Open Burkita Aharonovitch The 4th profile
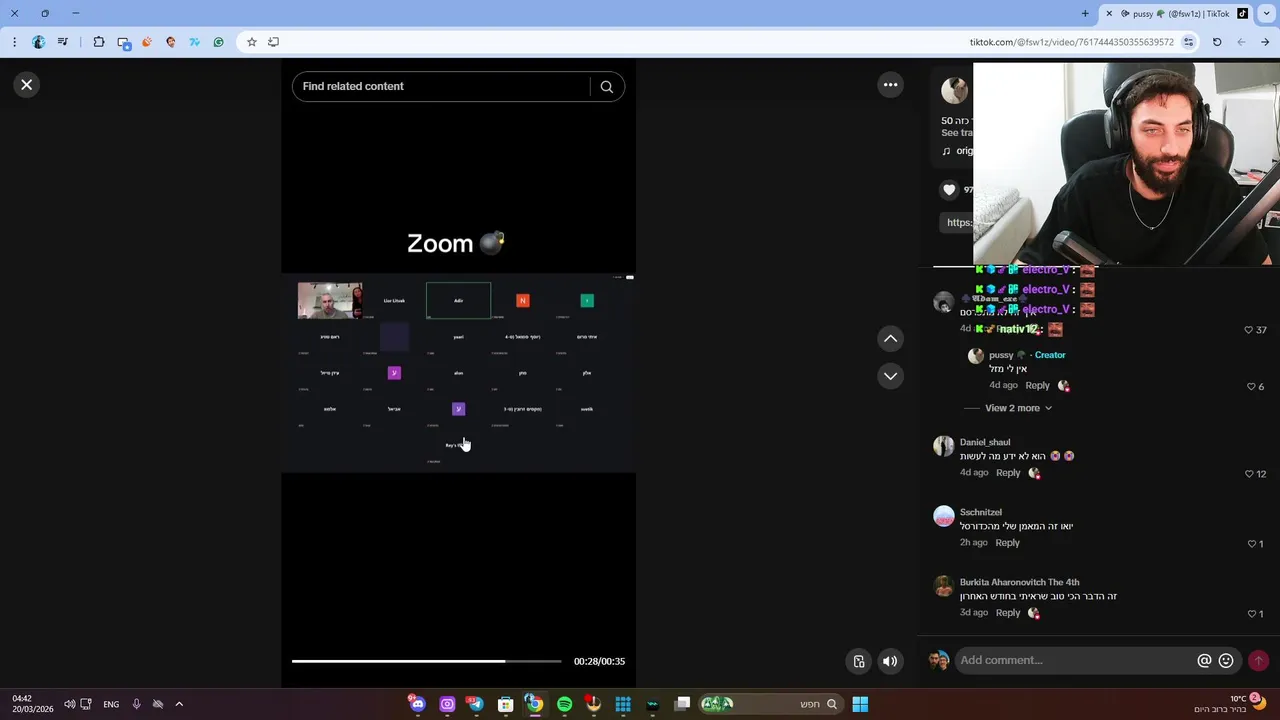Screen dimensions: 1280x720 (x=1019, y=582)
